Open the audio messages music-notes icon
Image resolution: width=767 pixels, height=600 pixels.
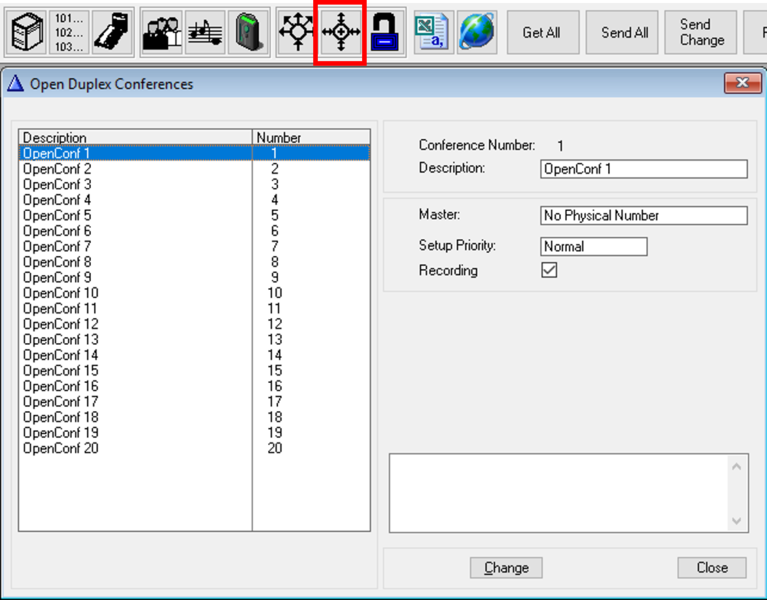pos(205,32)
